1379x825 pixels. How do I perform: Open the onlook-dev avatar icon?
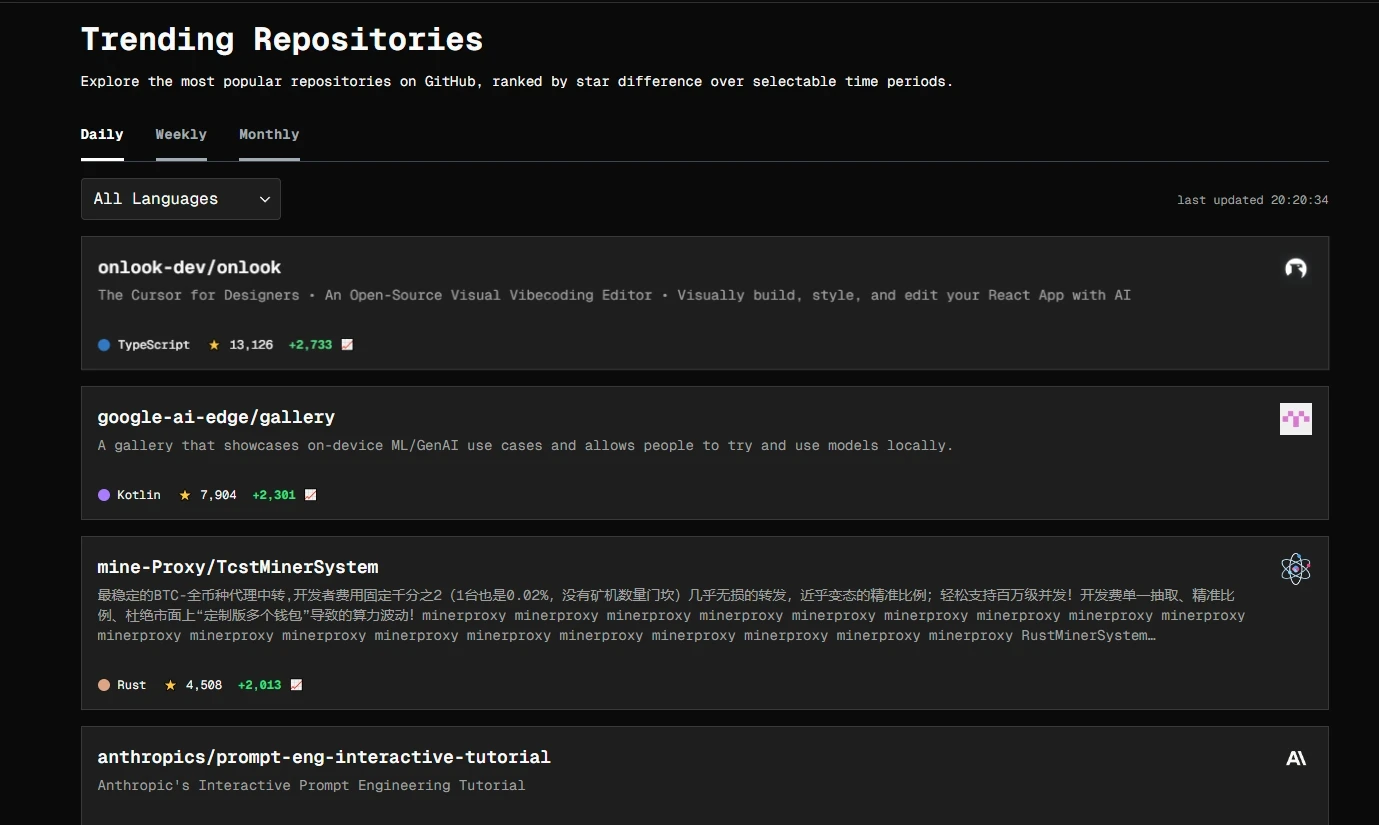(1296, 268)
